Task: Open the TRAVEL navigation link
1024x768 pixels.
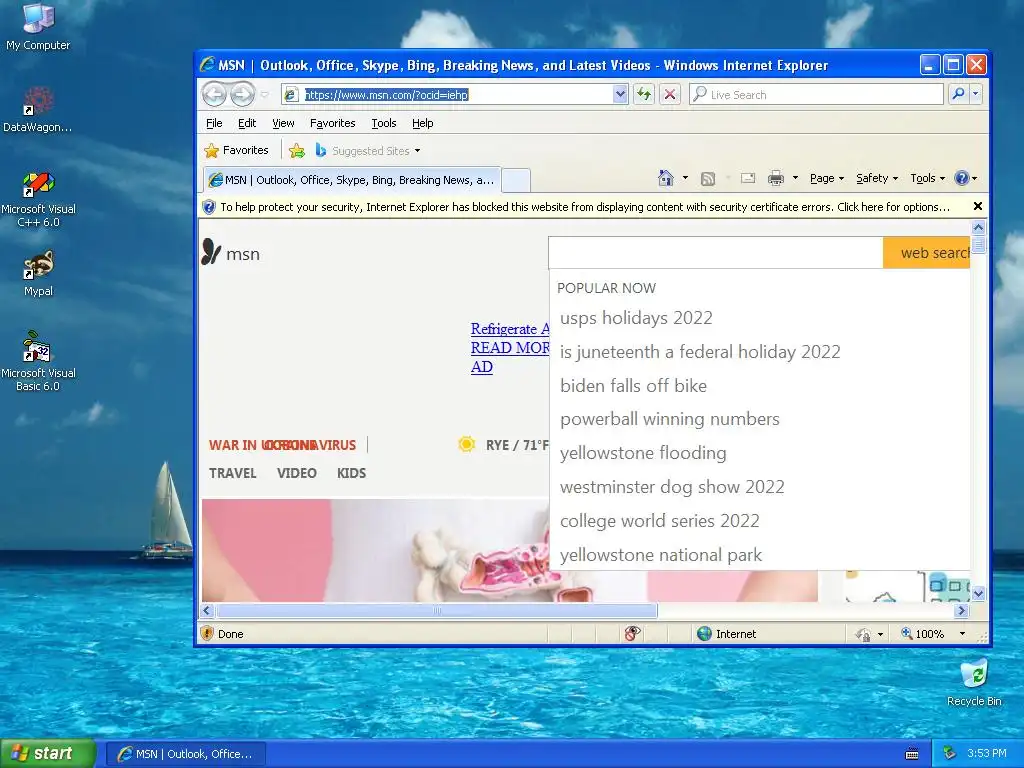Action: click(x=232, y=473)
